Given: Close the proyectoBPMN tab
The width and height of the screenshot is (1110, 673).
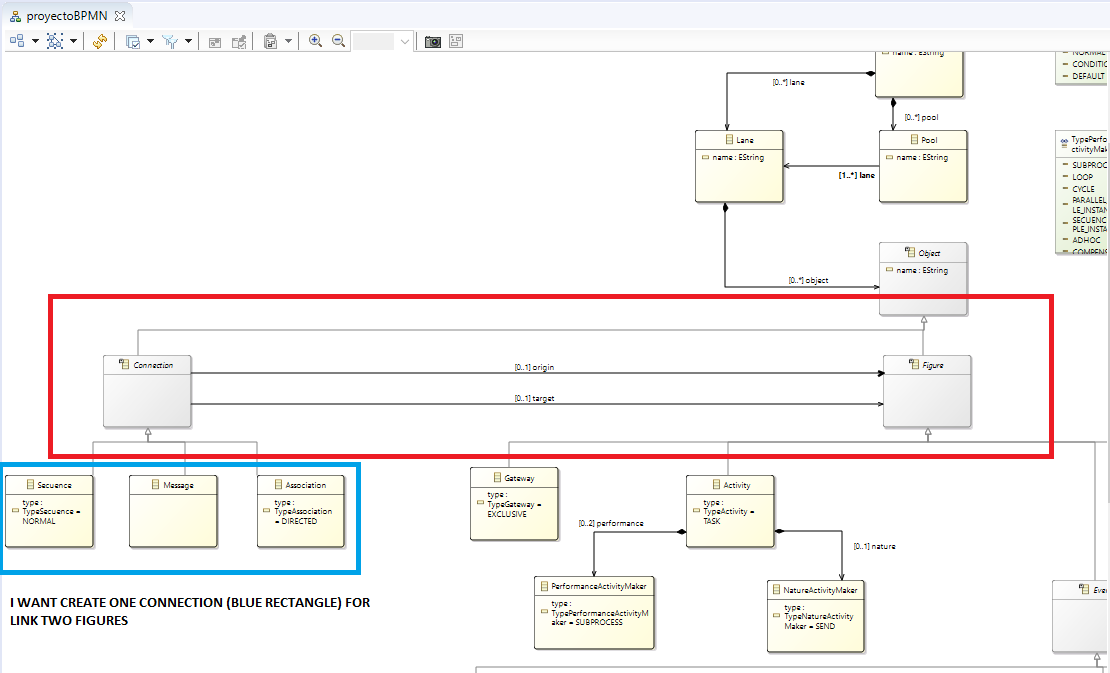Looking at the screenshot, I should pos(120,16).
